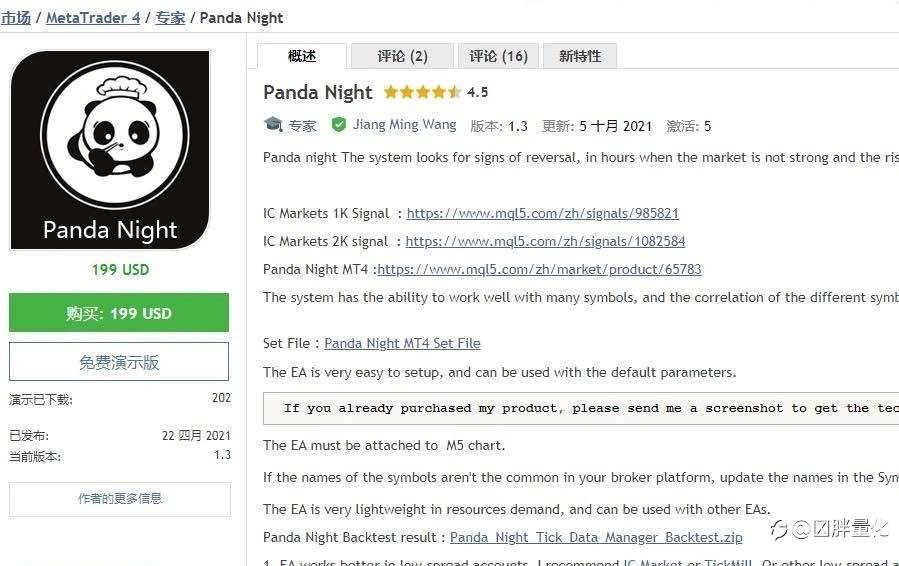
Task: Open IC Markets 1K signal link
Action: tap(542, 213)
